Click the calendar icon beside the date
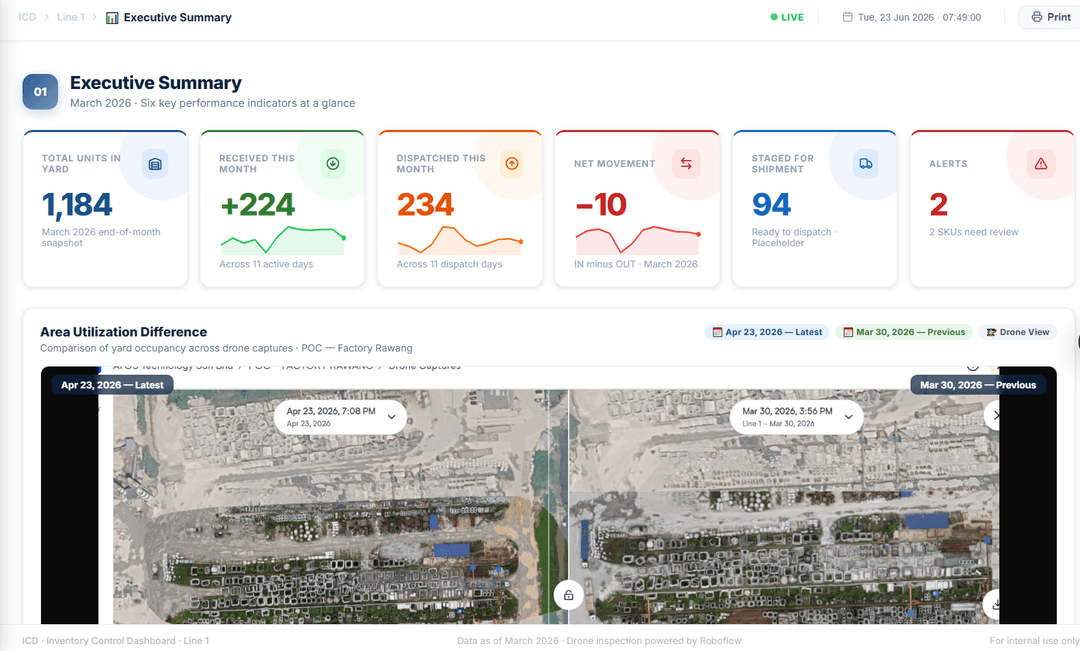The image size is (1080, 651). [847, 17]
